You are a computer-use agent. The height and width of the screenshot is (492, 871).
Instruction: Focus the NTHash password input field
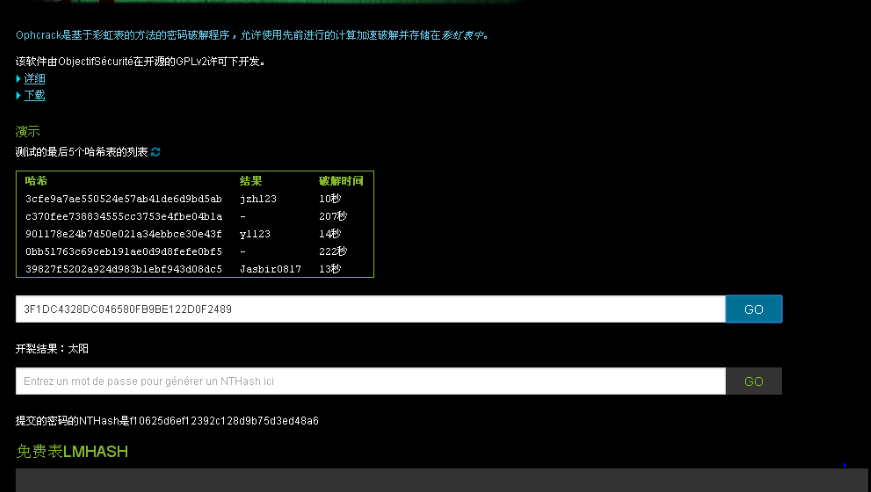(371, 381)
